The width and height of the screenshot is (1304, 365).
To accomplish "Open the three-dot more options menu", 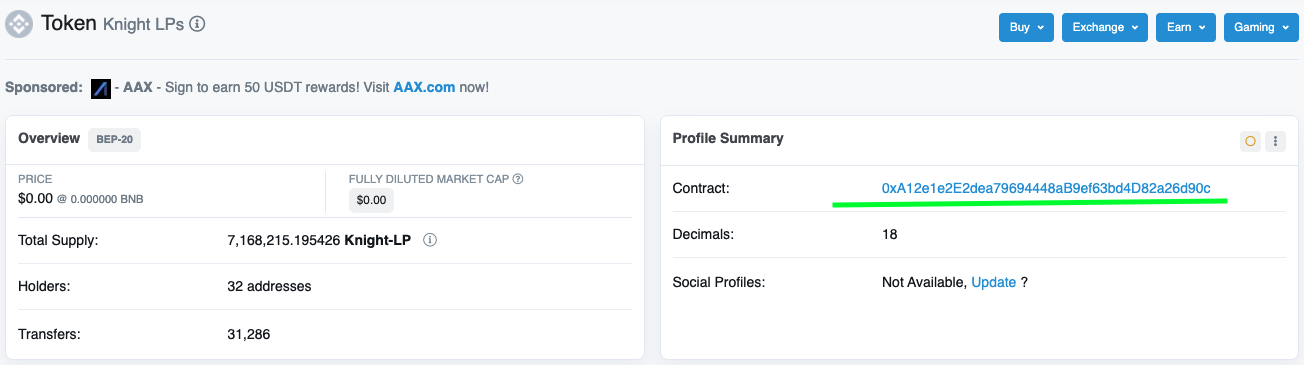I will pos(1275,141).
